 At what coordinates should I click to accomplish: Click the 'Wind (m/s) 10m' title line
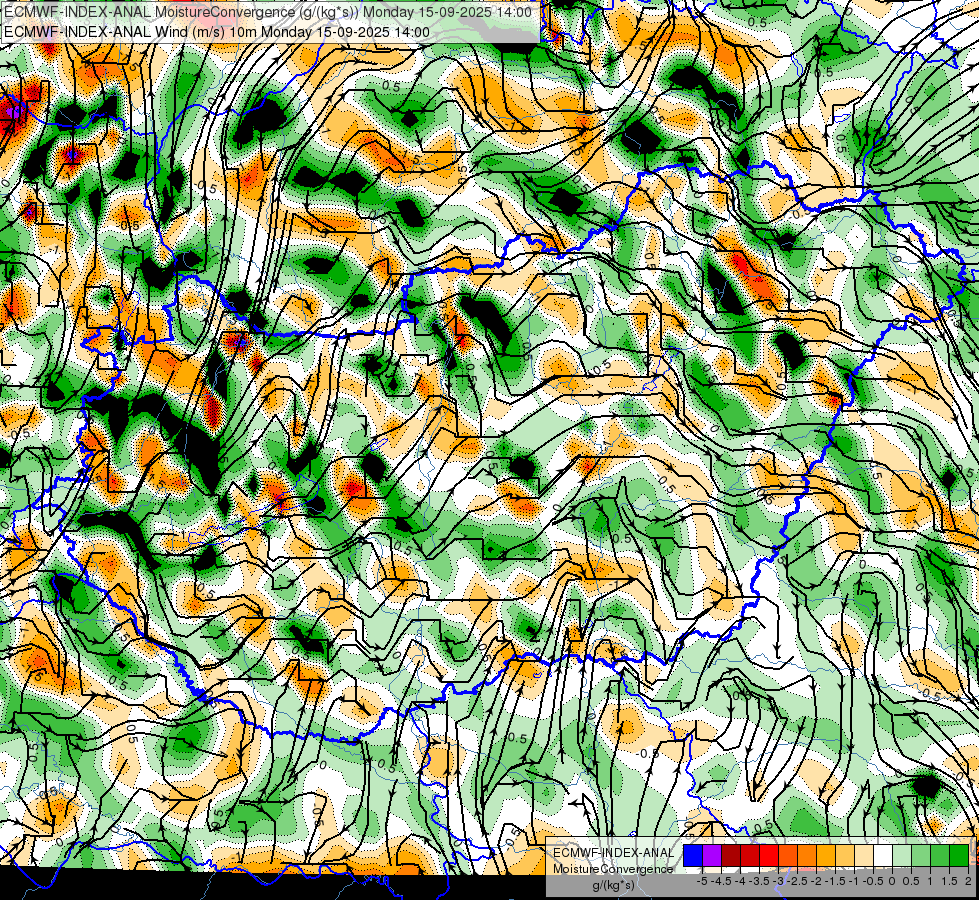[217, 32]
